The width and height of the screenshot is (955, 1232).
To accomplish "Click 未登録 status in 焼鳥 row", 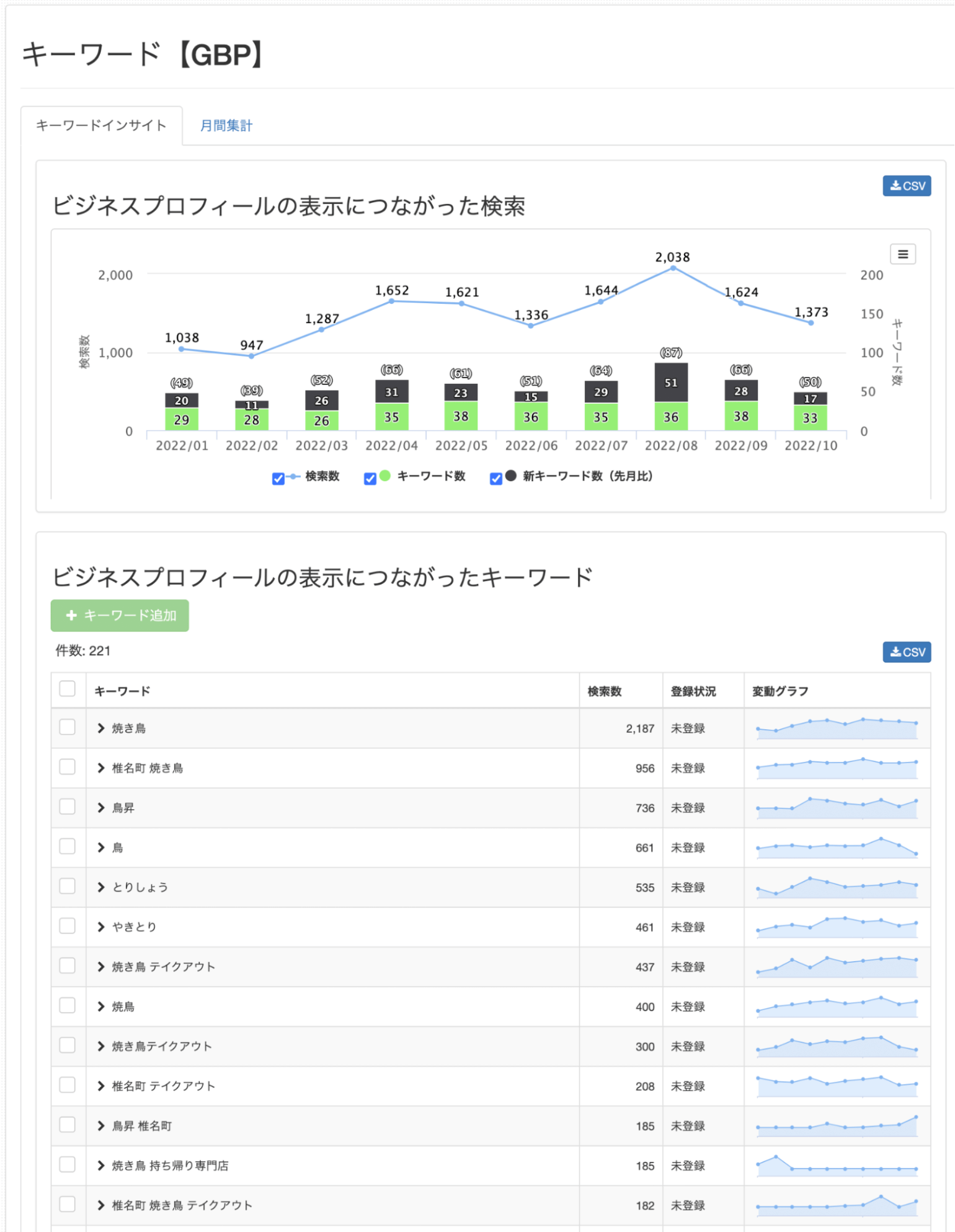I will click(x=688, y=1006).
